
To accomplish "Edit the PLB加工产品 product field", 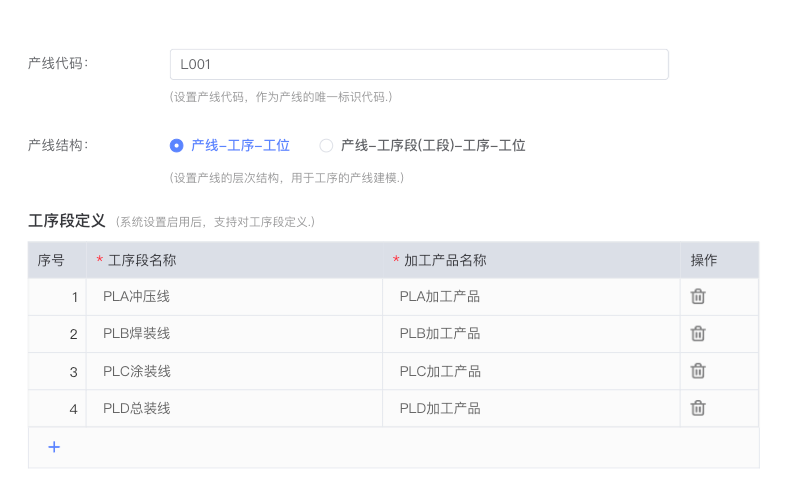I will [x=531, y=333].
